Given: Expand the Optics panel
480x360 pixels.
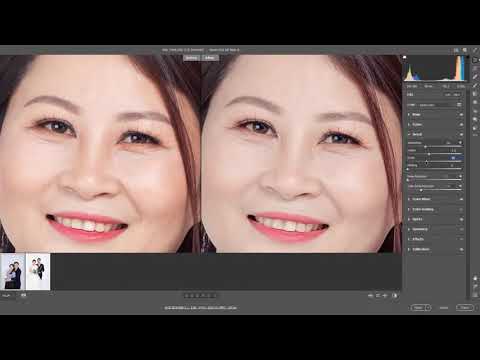Looking at the screenshot, I should tap(409, 219).
